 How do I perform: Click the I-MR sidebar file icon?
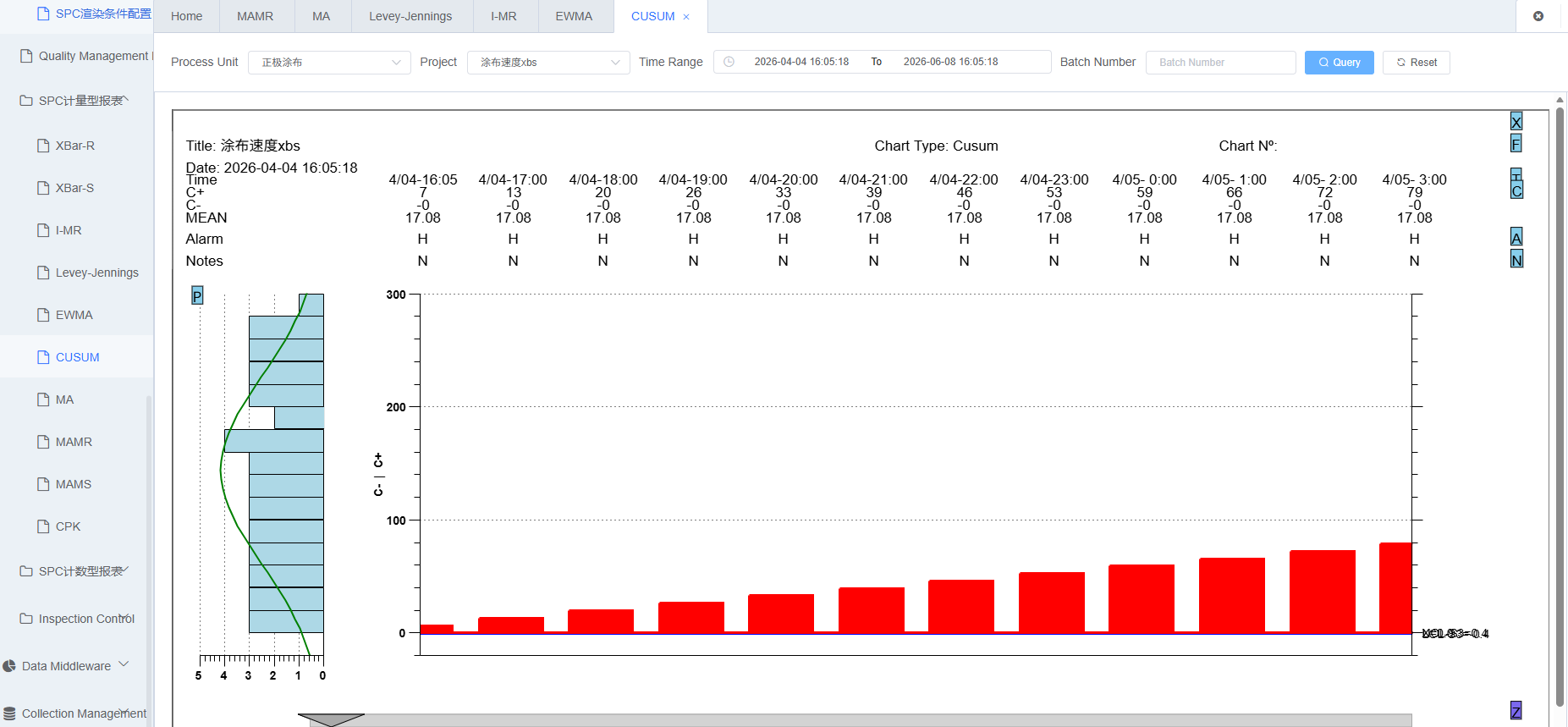coord(43,230)
